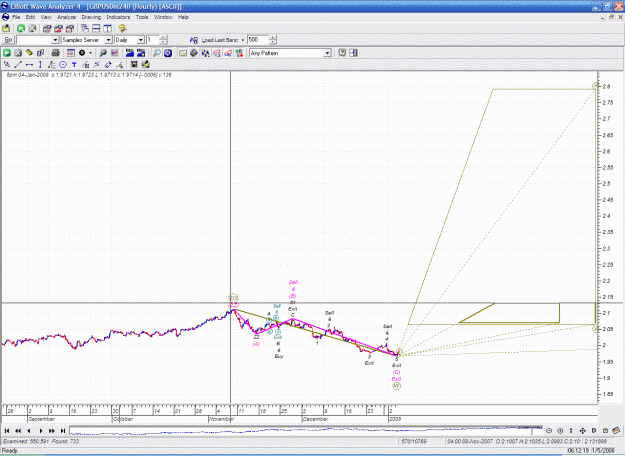Open the Analyze menu

tap(67, 17)
